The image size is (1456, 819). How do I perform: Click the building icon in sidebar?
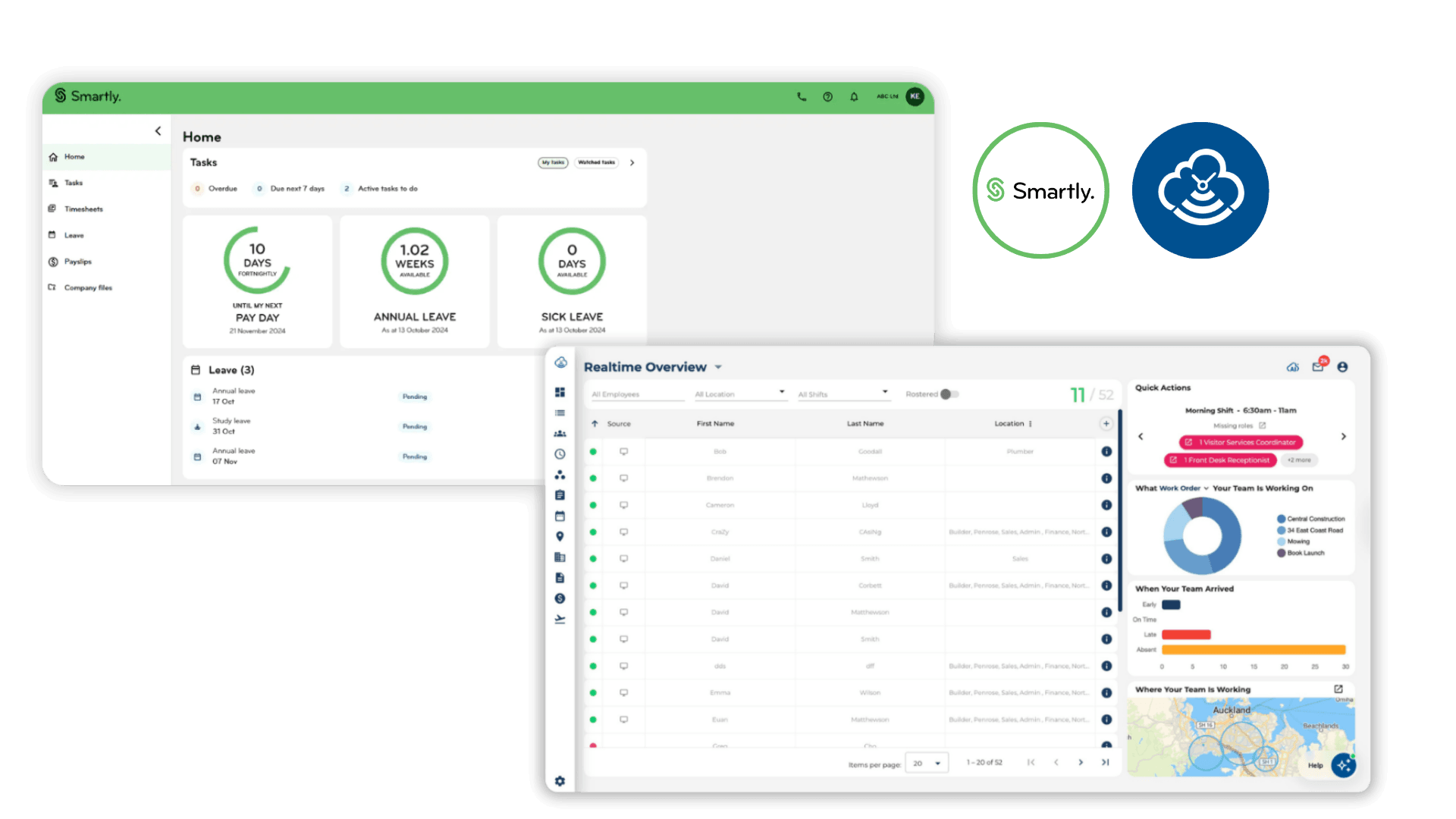(x=560, y=557)
